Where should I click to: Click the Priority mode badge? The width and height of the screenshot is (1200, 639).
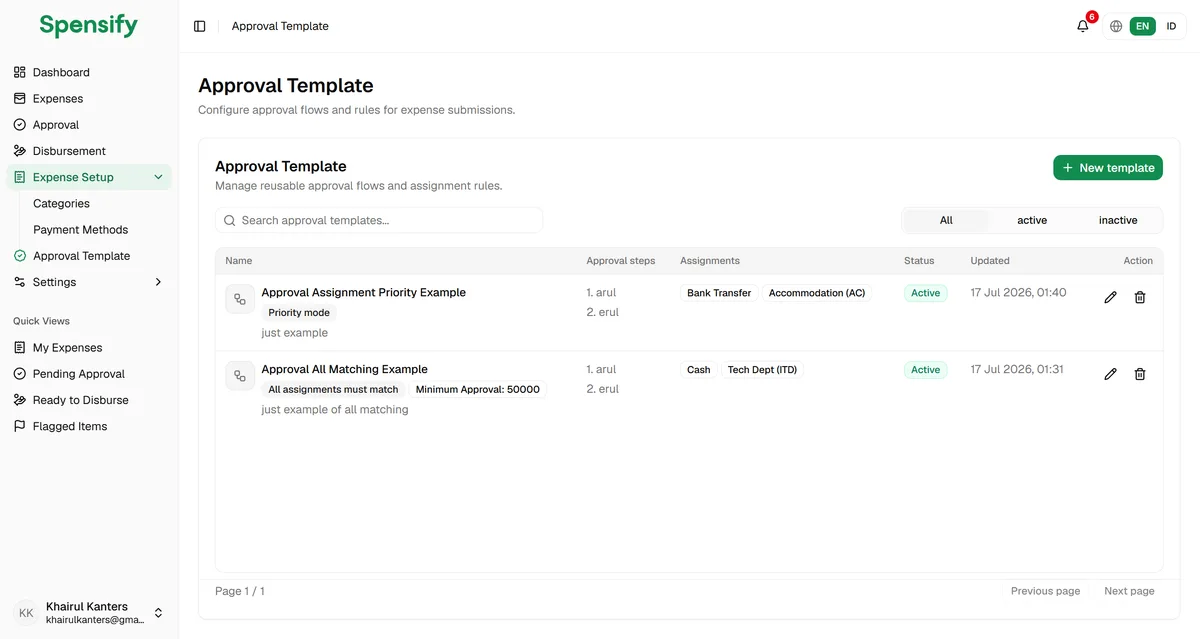[x=299, y=313]
